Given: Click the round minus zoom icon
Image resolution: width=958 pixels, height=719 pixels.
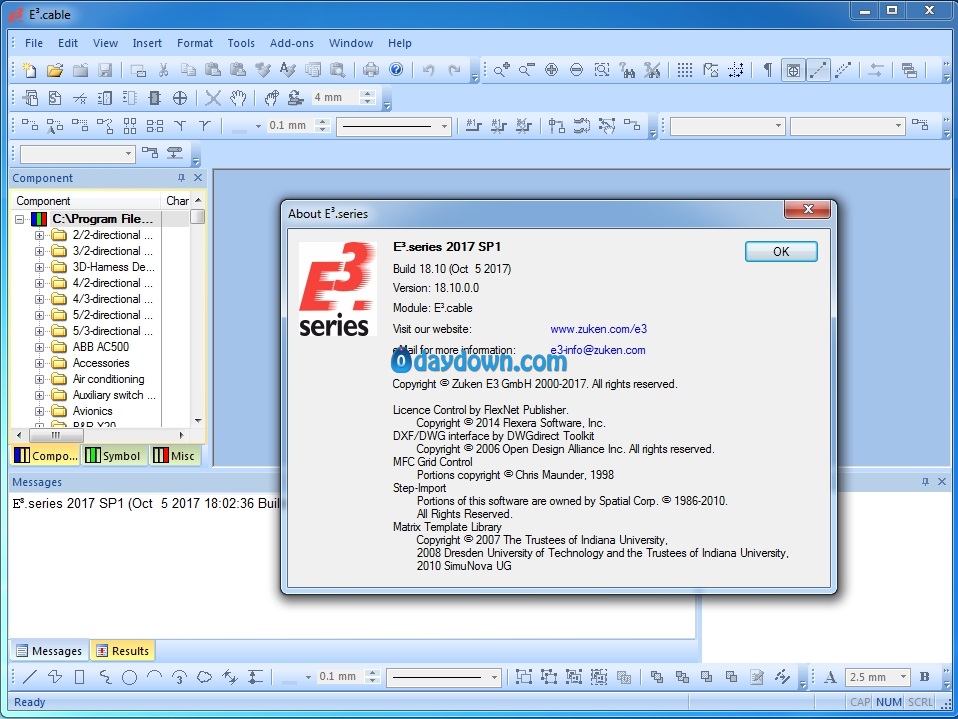Looking at the screenshot, I should pyautogui.click(x=576, y=70).
